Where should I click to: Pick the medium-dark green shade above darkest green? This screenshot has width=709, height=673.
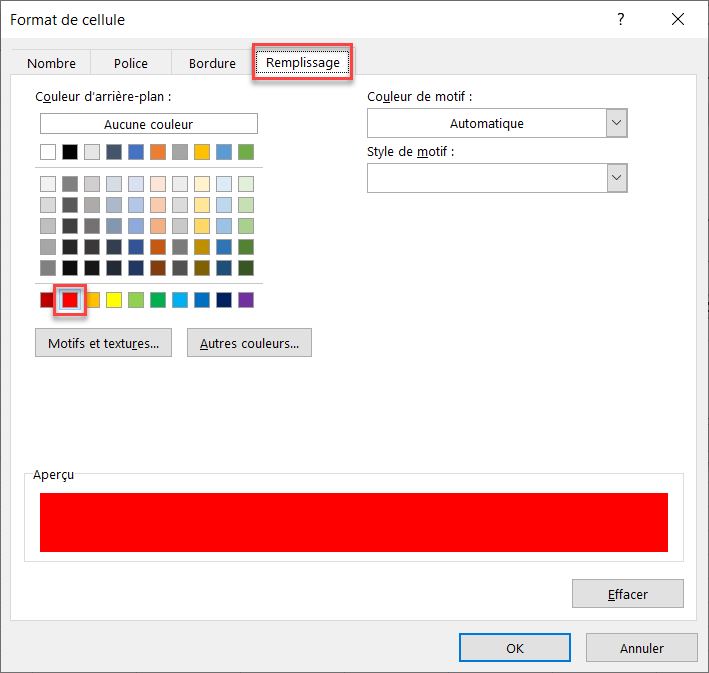pos(246,247)
